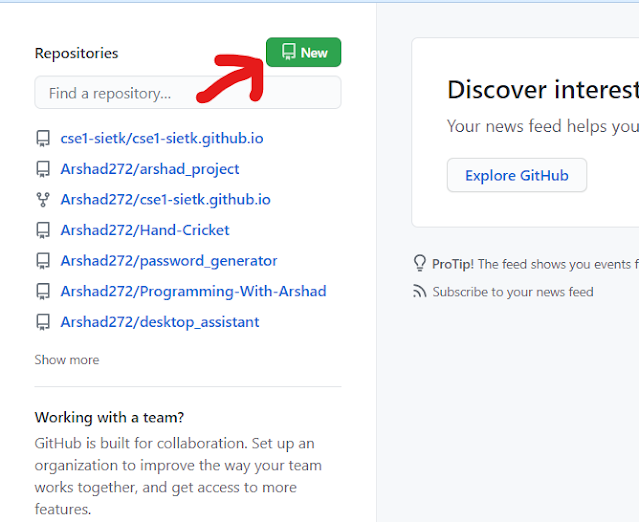Open the Arshad272/Programming-With-Arshad repository
Image resolution: width=639 pixels, height=522 pixels.
[x=193, y=291]
